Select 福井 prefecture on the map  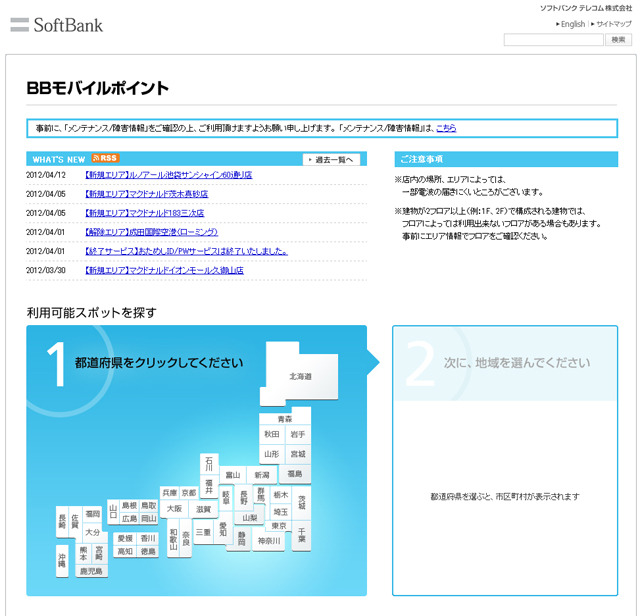209,486
